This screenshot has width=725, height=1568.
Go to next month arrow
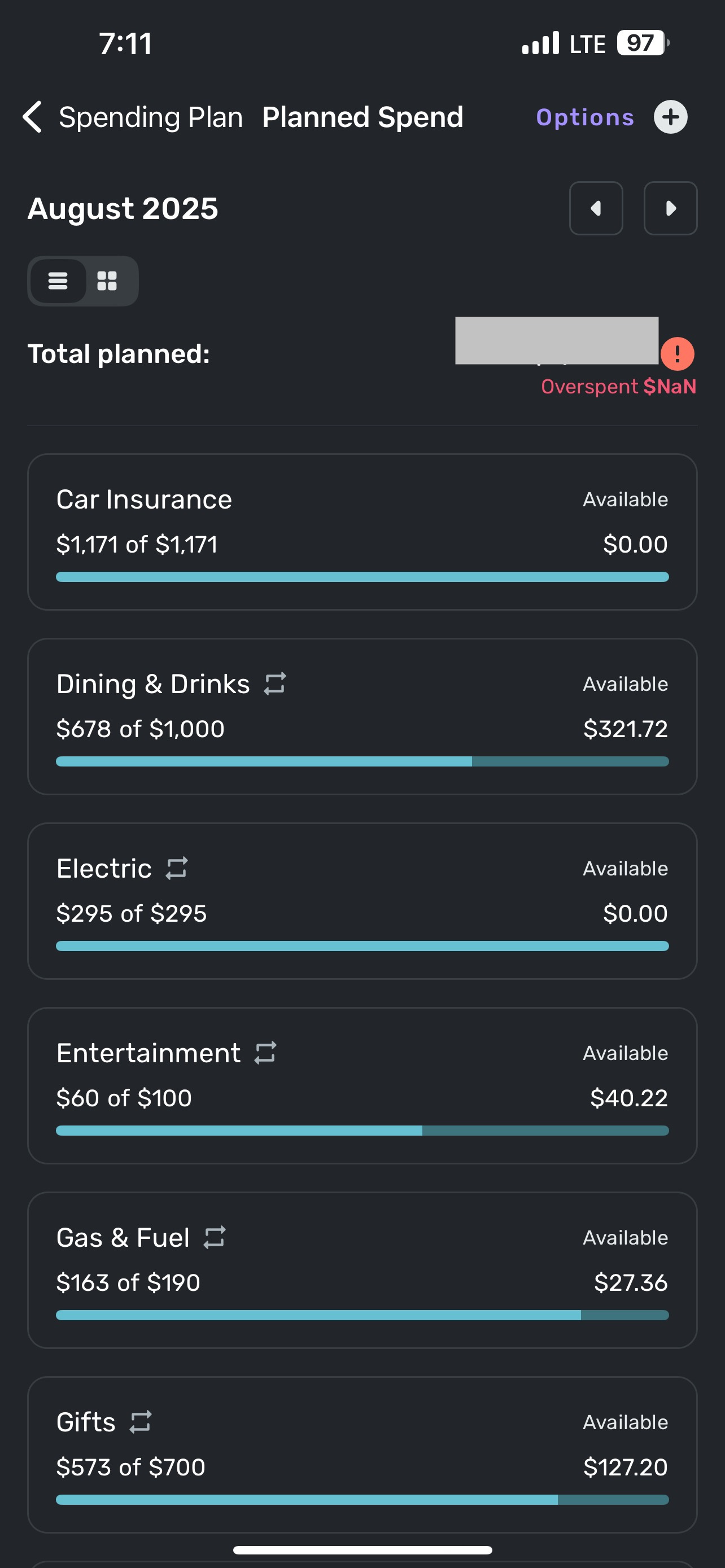pos(670,208)
